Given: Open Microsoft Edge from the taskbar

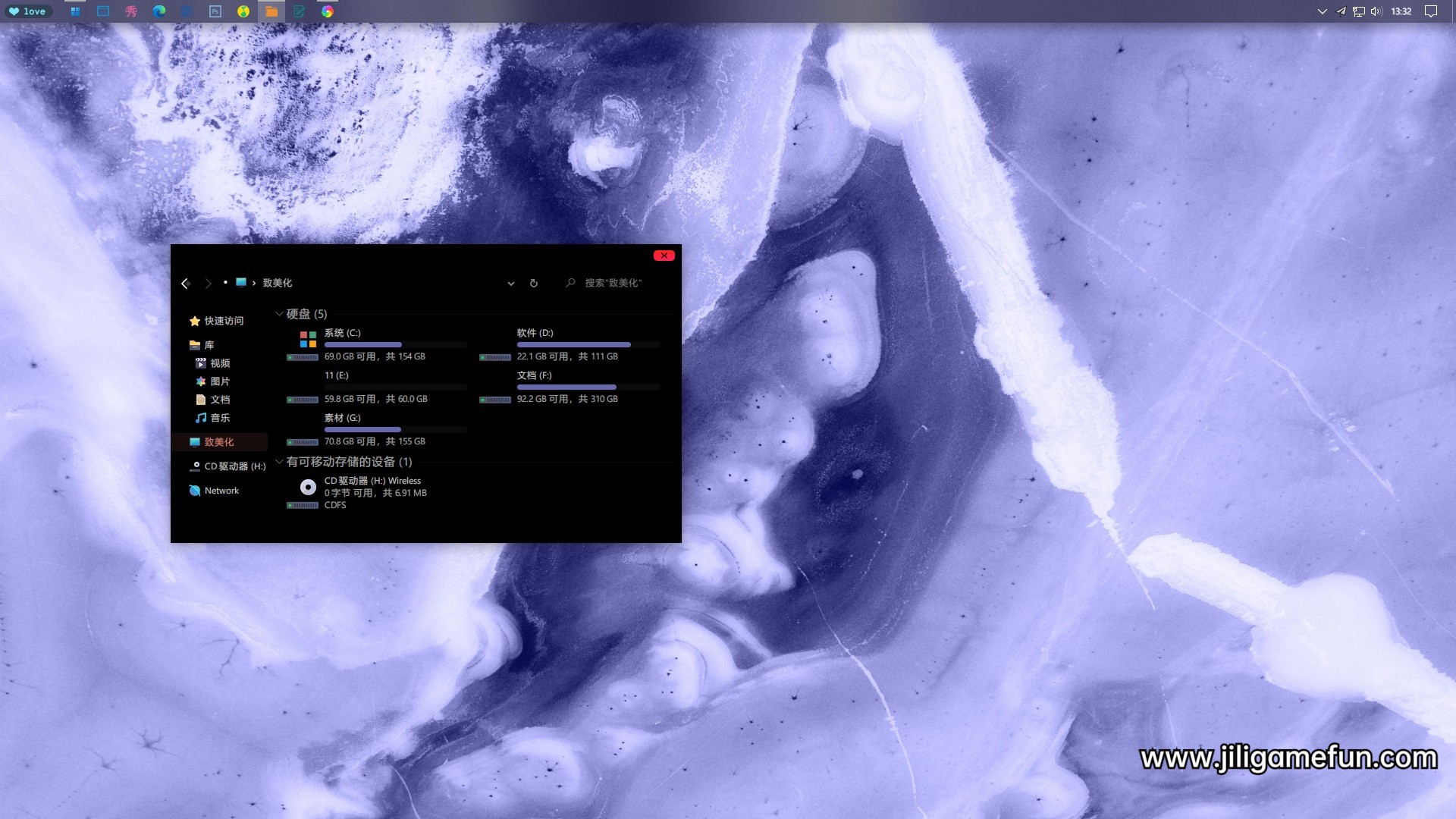Looking at the screenshot, I should pyautogui.click(x=159, y=11).
